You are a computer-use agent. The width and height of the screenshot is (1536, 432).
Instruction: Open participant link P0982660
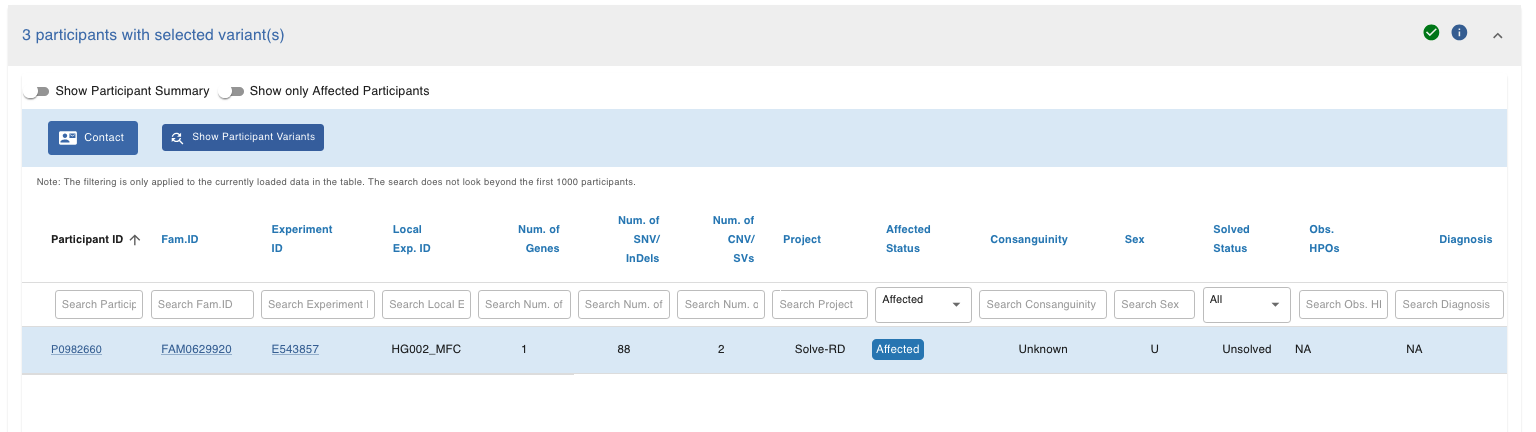pos(76,349)
